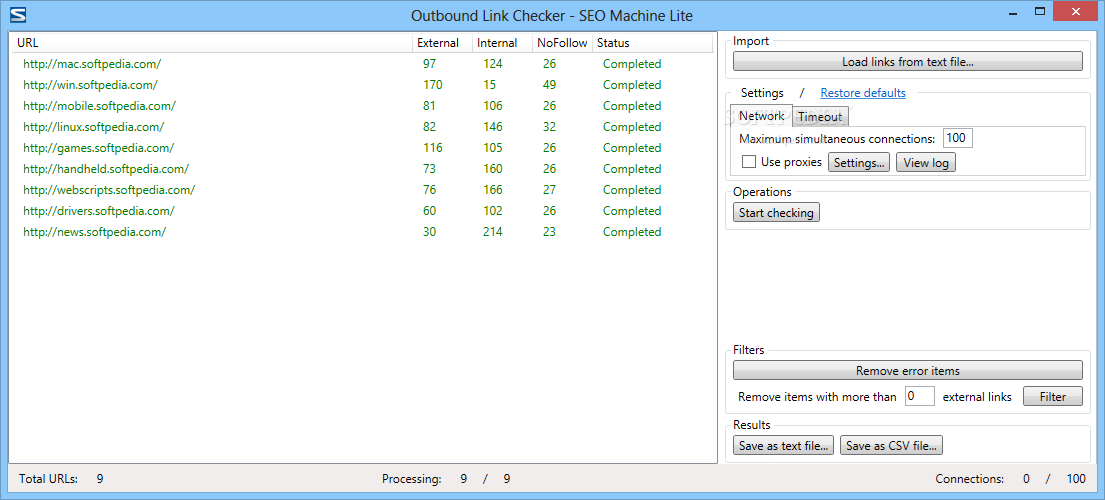Click the SEO Machine app icon in title bar

click(x=19, y=14)
